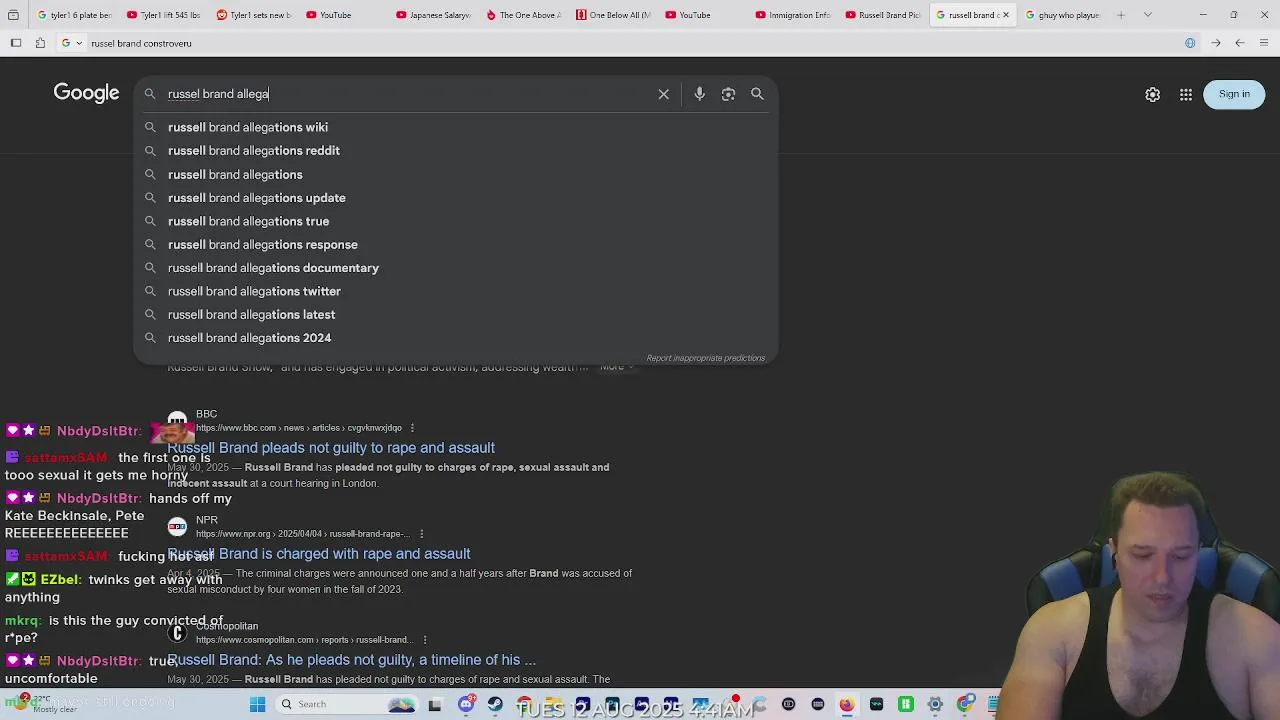Open NPR result options three dots

(x=421, y=534)
